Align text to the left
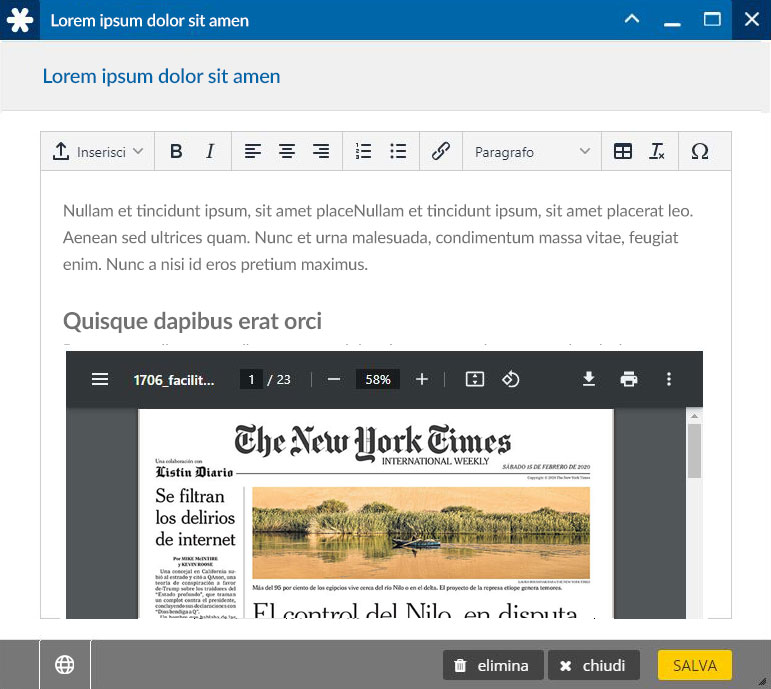This screenshot has width=771, height=689. point(253,152)
